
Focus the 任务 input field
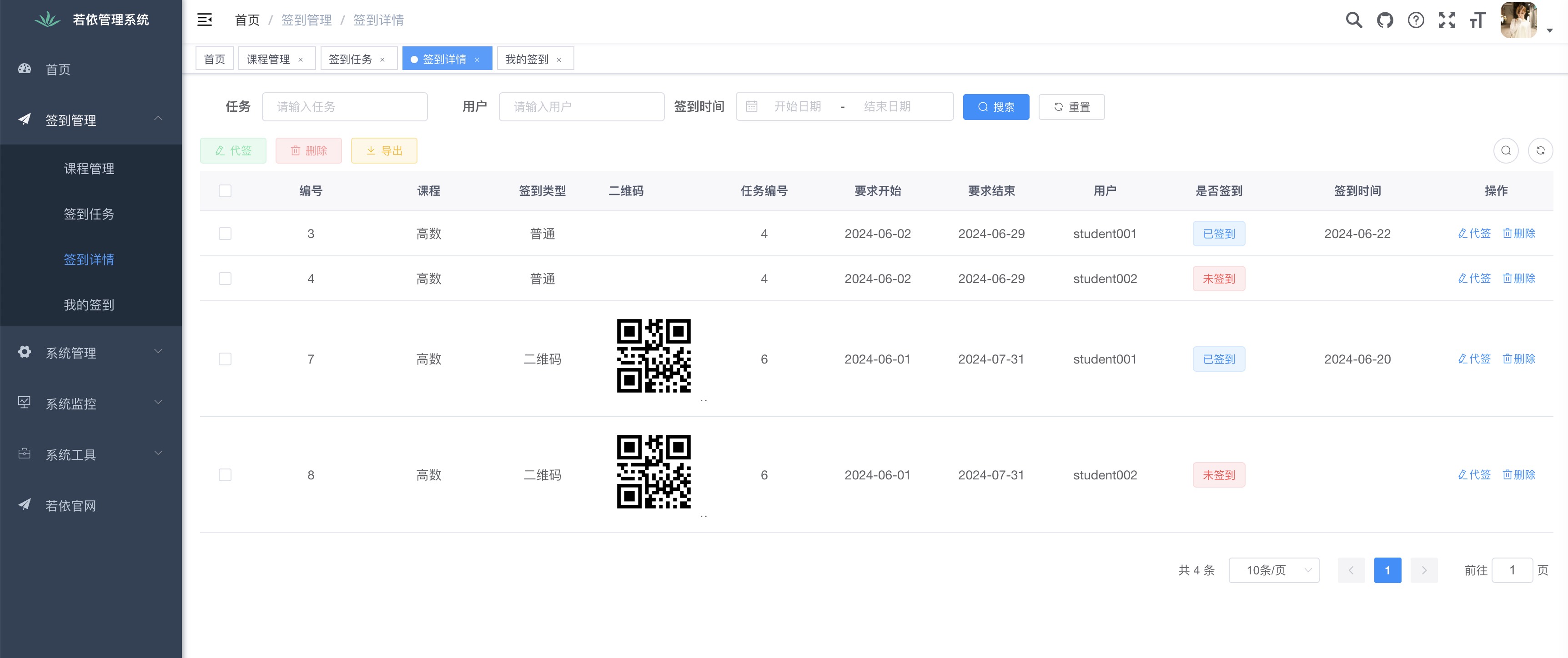(345, 106)
